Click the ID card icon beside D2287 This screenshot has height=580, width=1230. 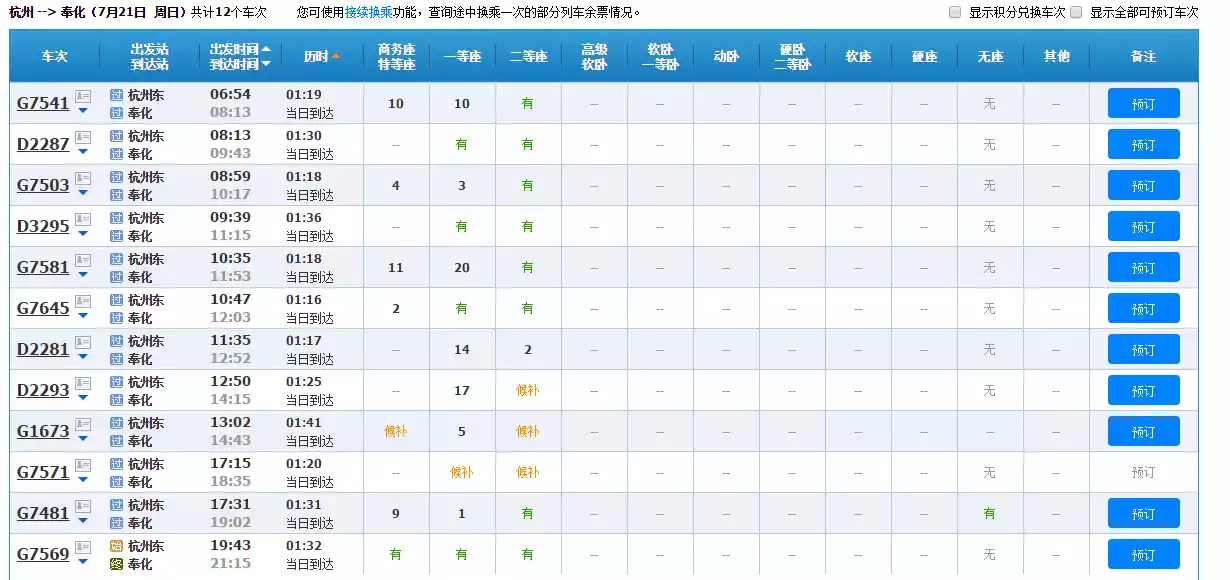[83, 137]
